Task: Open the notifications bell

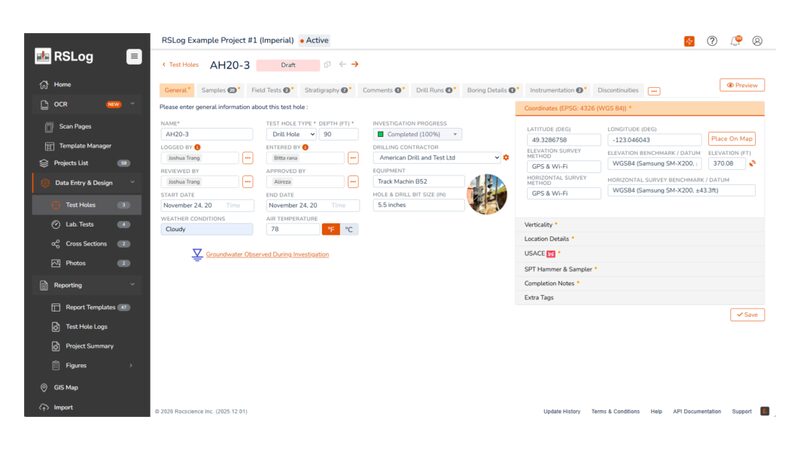Action: [x=735, y=41]
